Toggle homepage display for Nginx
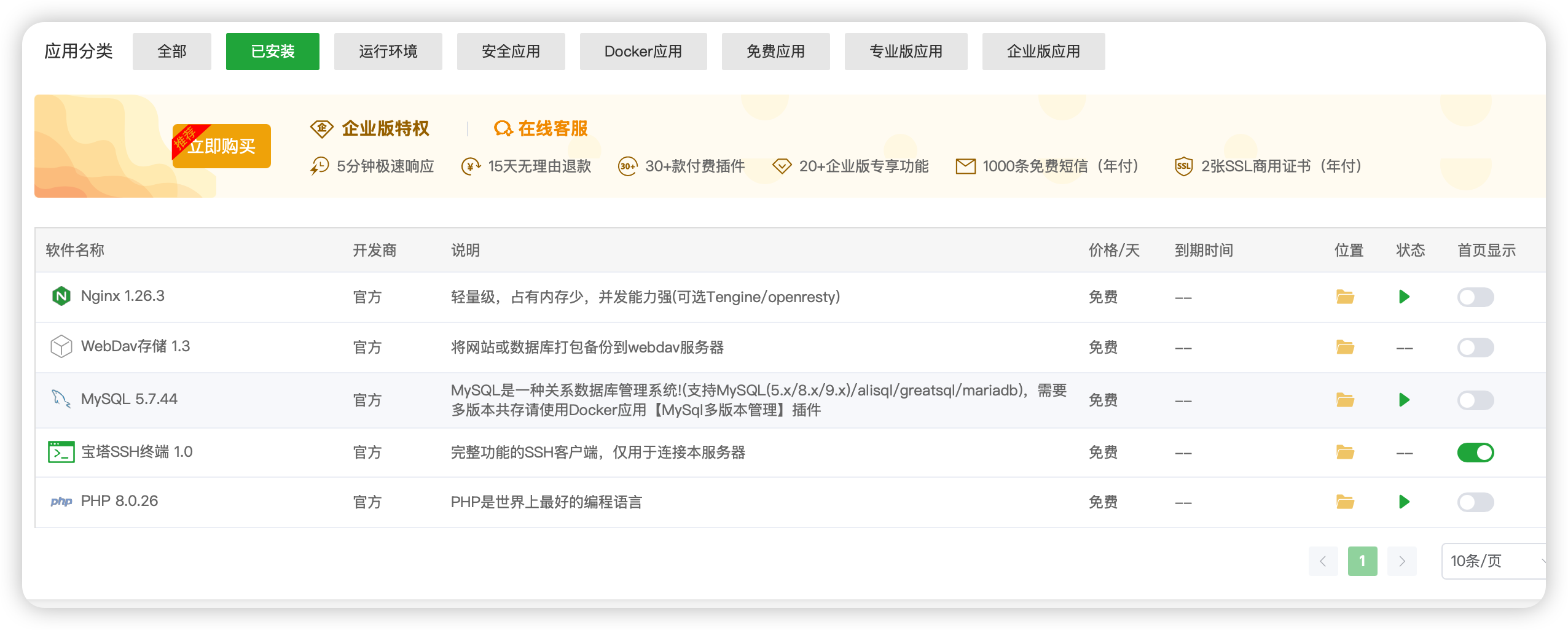1568x630 pixels. 1475,297
